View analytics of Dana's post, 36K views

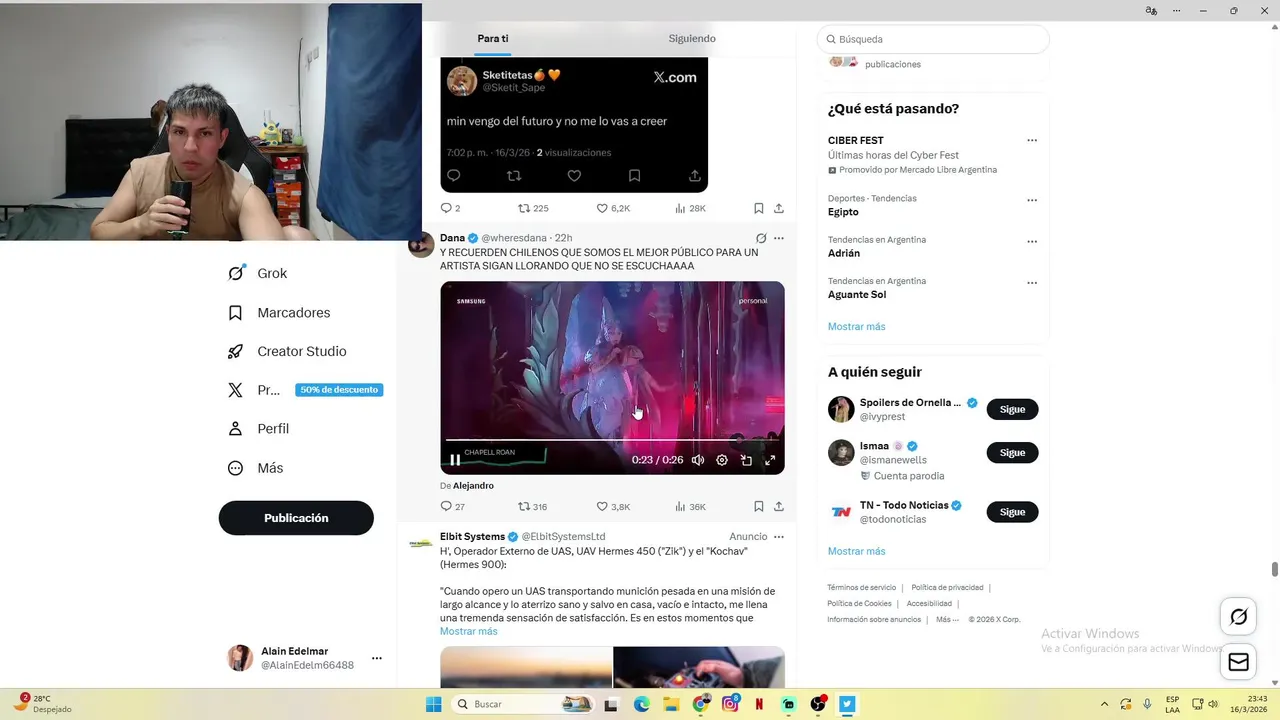click(690, 507)
